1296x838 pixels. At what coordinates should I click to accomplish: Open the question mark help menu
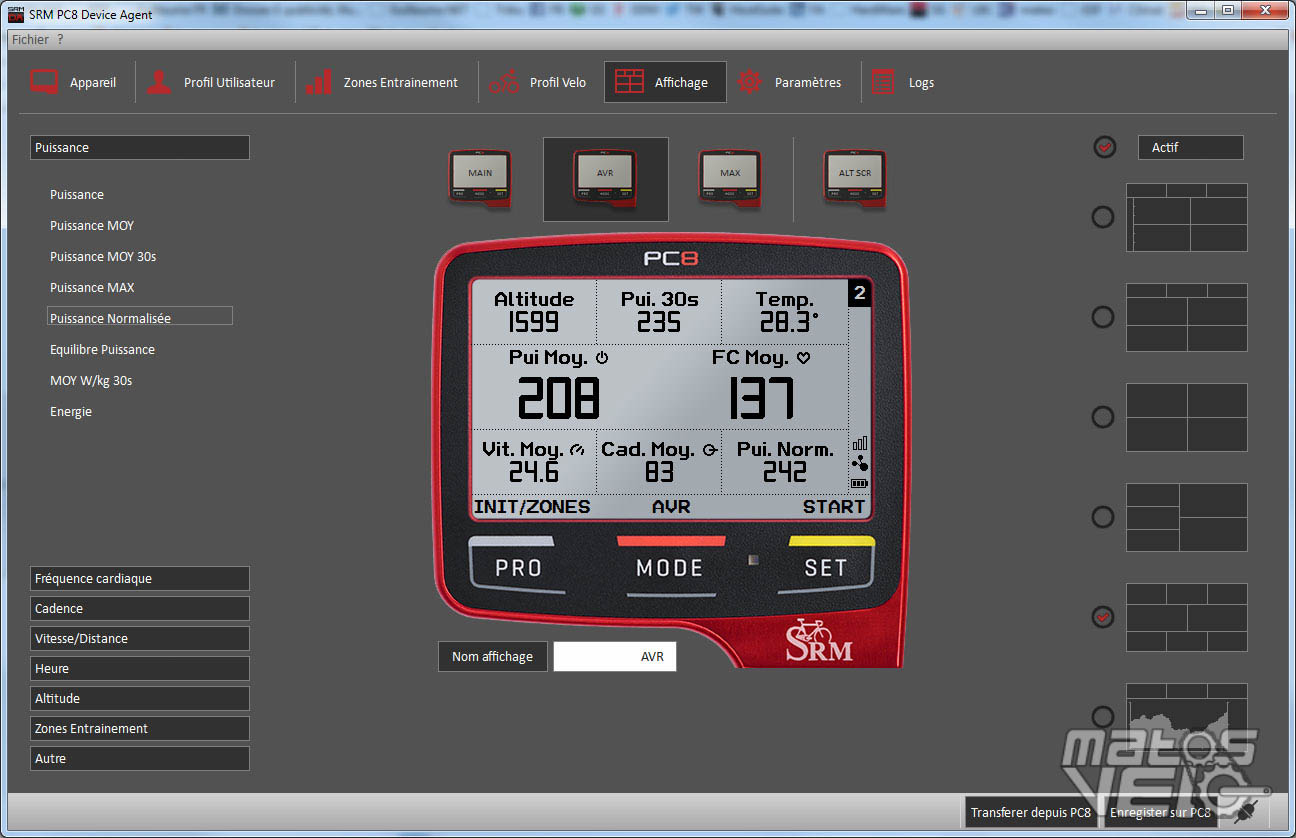pos(60,39)
